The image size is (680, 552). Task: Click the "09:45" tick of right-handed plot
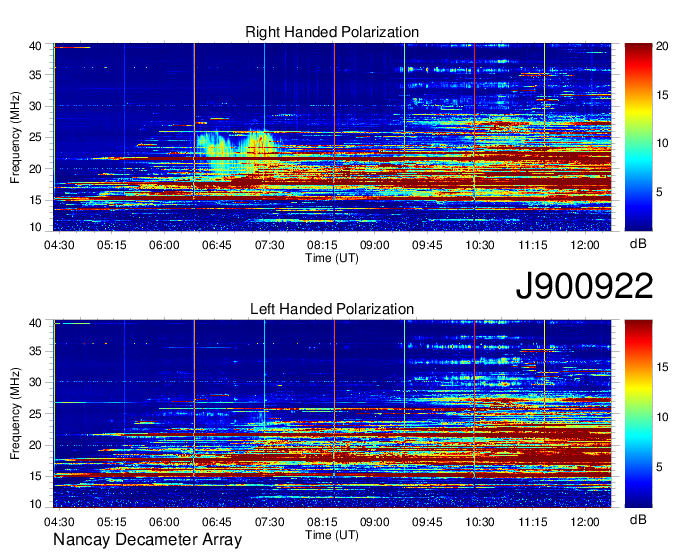click(x=427, y=245)
